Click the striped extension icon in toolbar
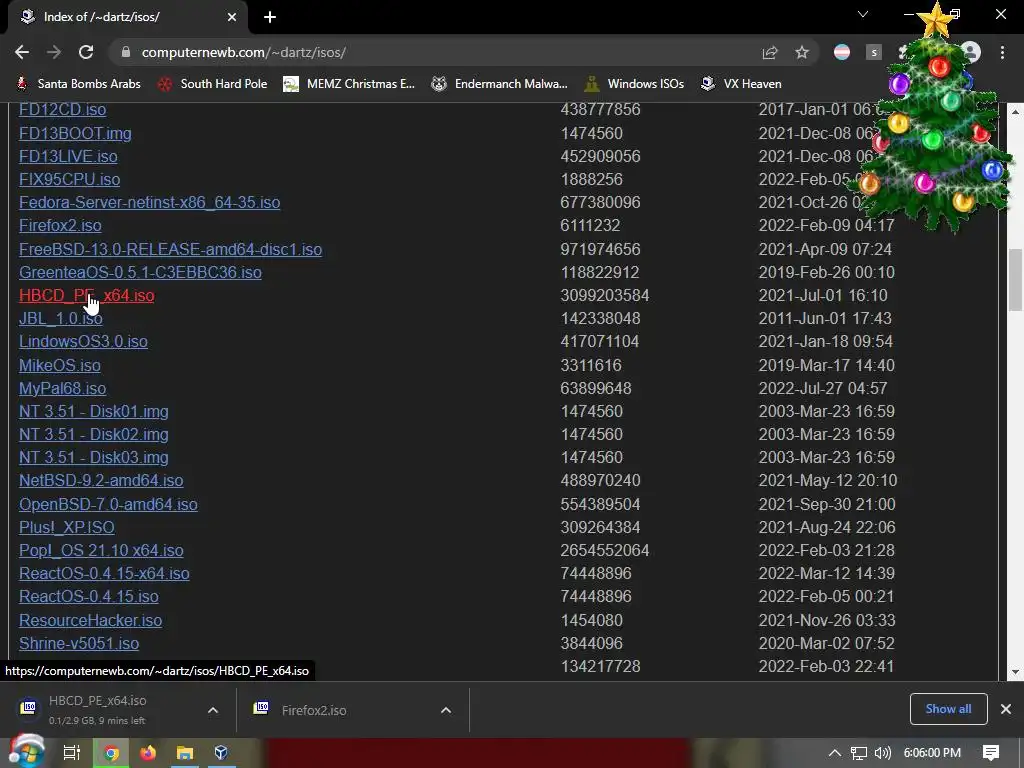This screenshot has width=1024, height=768. coord(842,52)
